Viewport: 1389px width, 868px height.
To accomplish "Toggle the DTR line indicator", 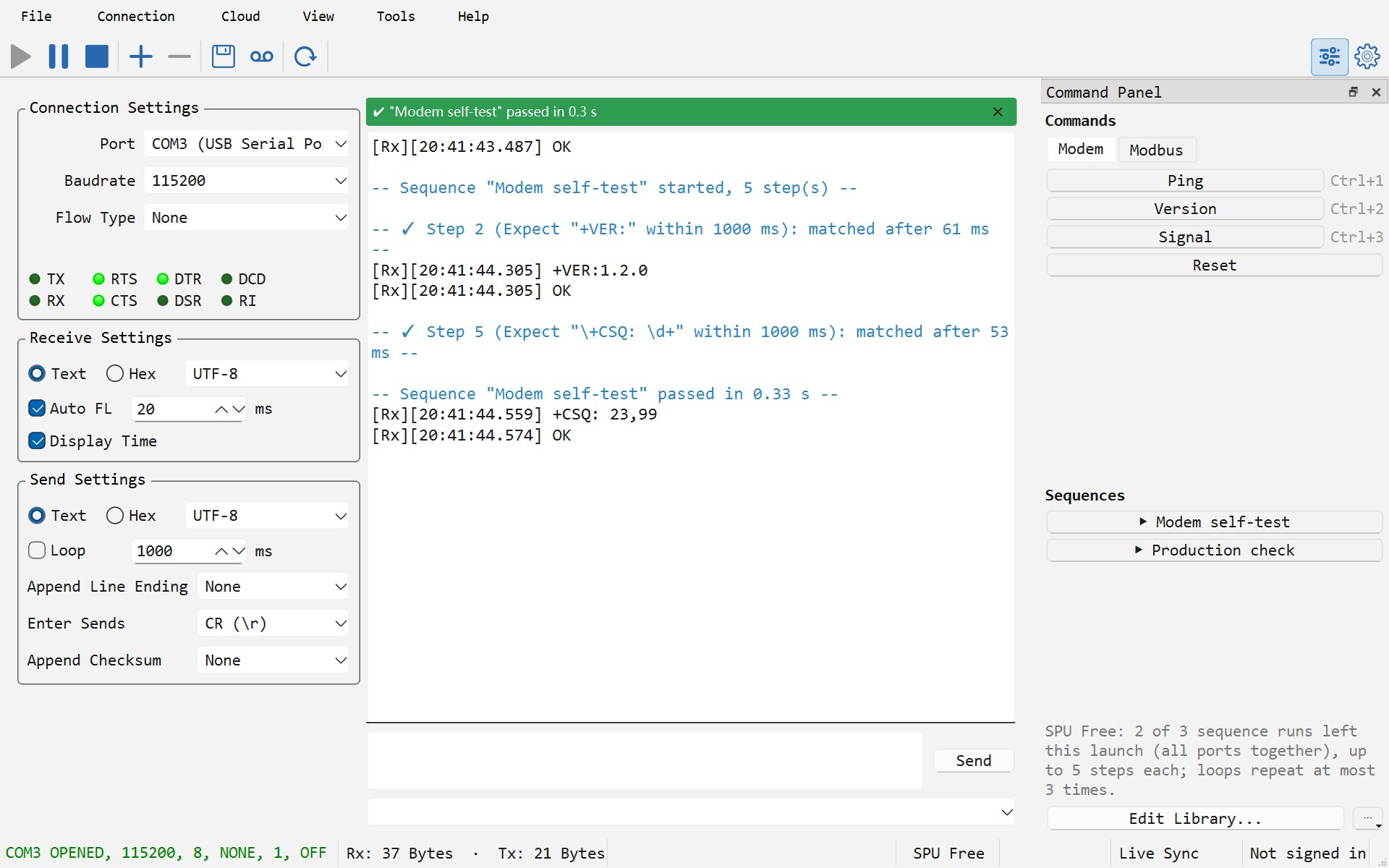I will [179, 279].
